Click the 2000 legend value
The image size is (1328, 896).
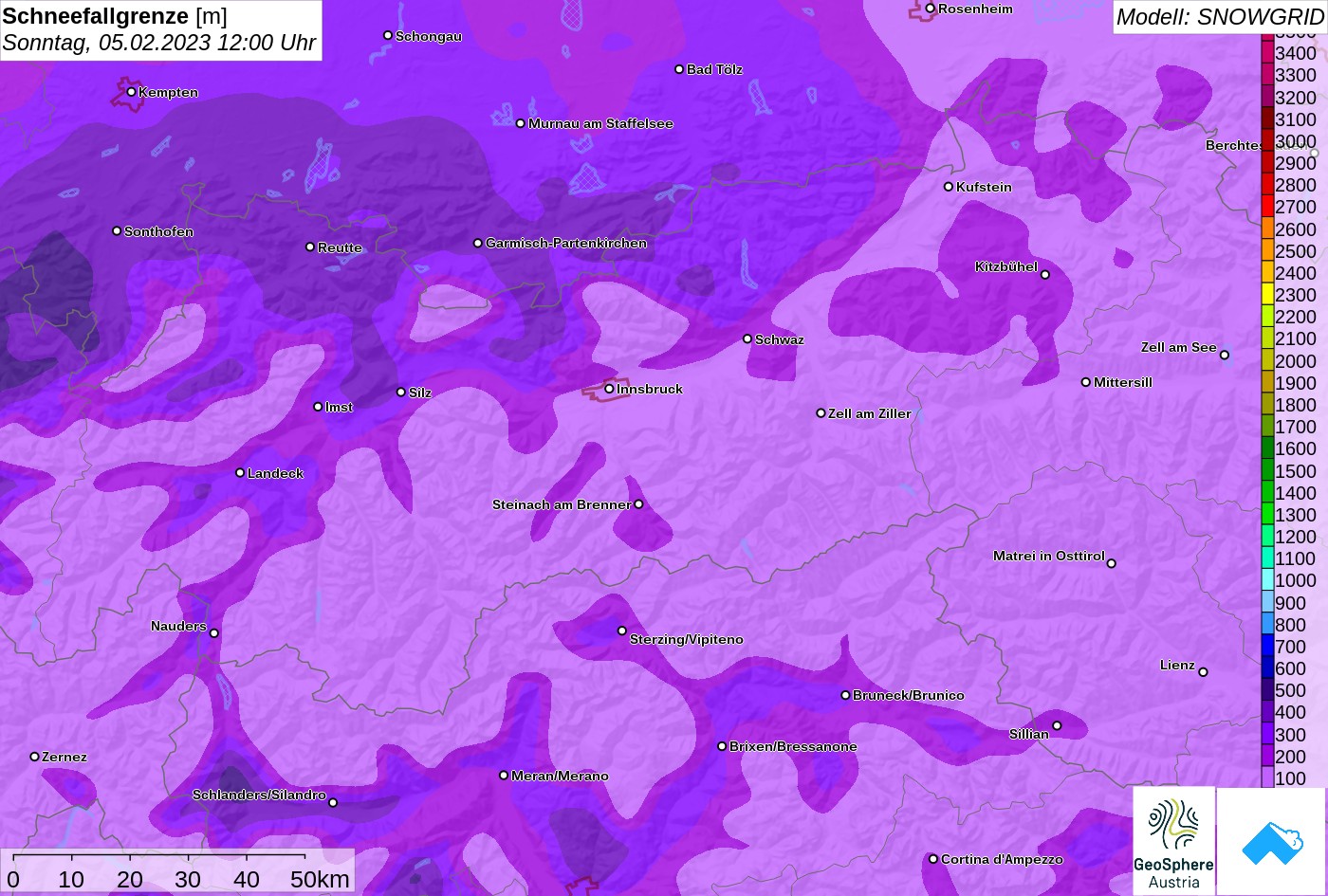[1296, 361]
